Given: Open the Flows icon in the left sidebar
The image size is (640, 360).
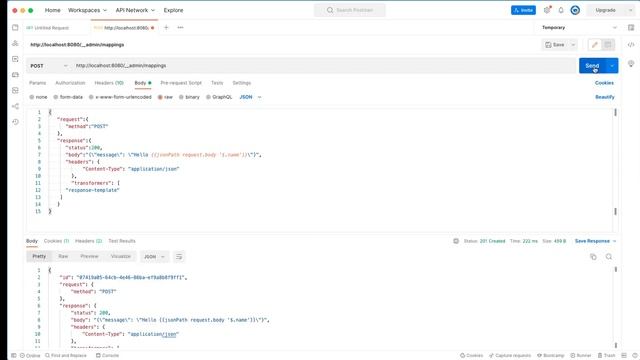Looking at the screenshot, I should pyautogui.click(x=15, y=106).
